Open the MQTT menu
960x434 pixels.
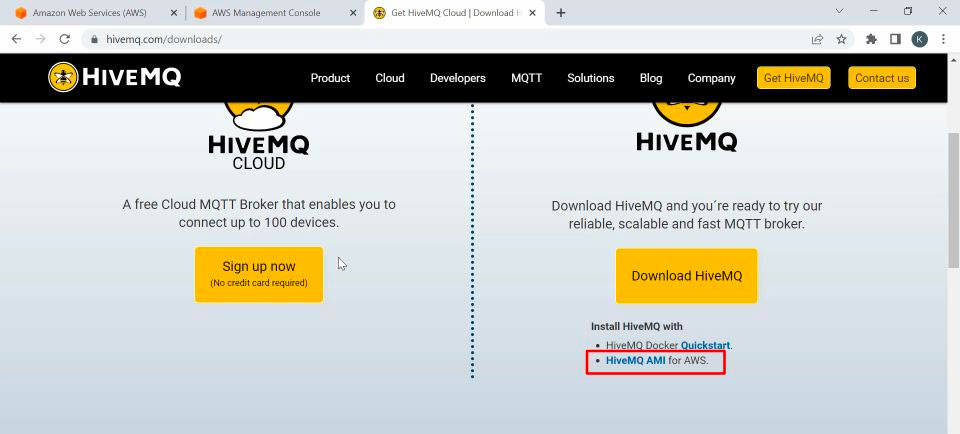point(527,78)
